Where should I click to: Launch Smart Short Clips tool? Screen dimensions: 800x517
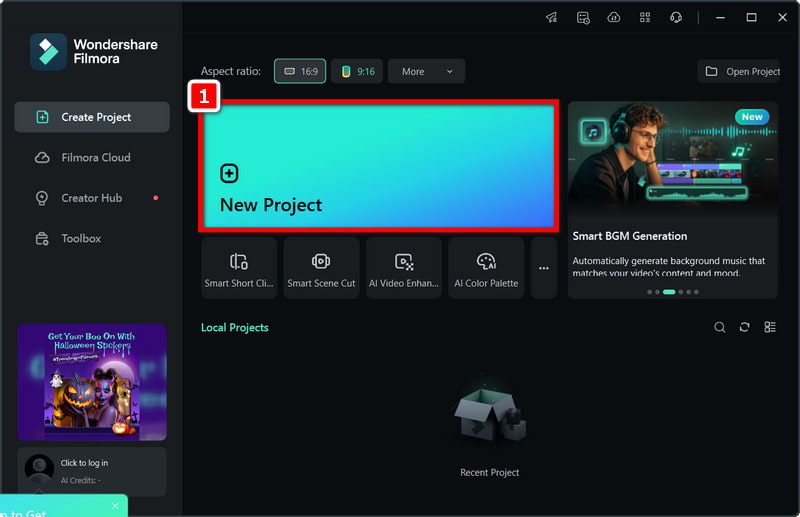click(x=239, y=268)
